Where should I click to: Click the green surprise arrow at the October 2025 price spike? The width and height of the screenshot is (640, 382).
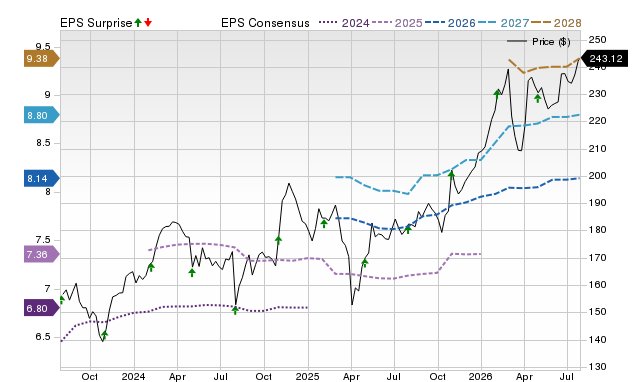451,175
